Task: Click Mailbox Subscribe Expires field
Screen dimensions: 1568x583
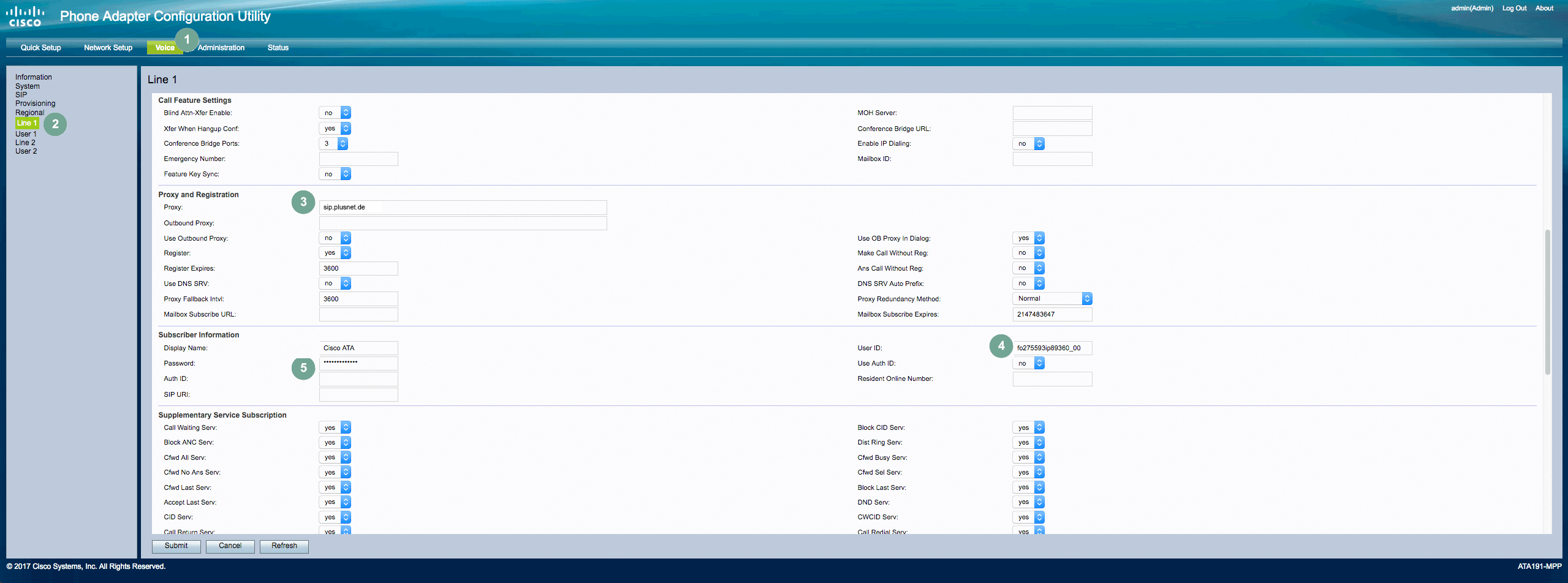Action: click(x=1052, y=314)
